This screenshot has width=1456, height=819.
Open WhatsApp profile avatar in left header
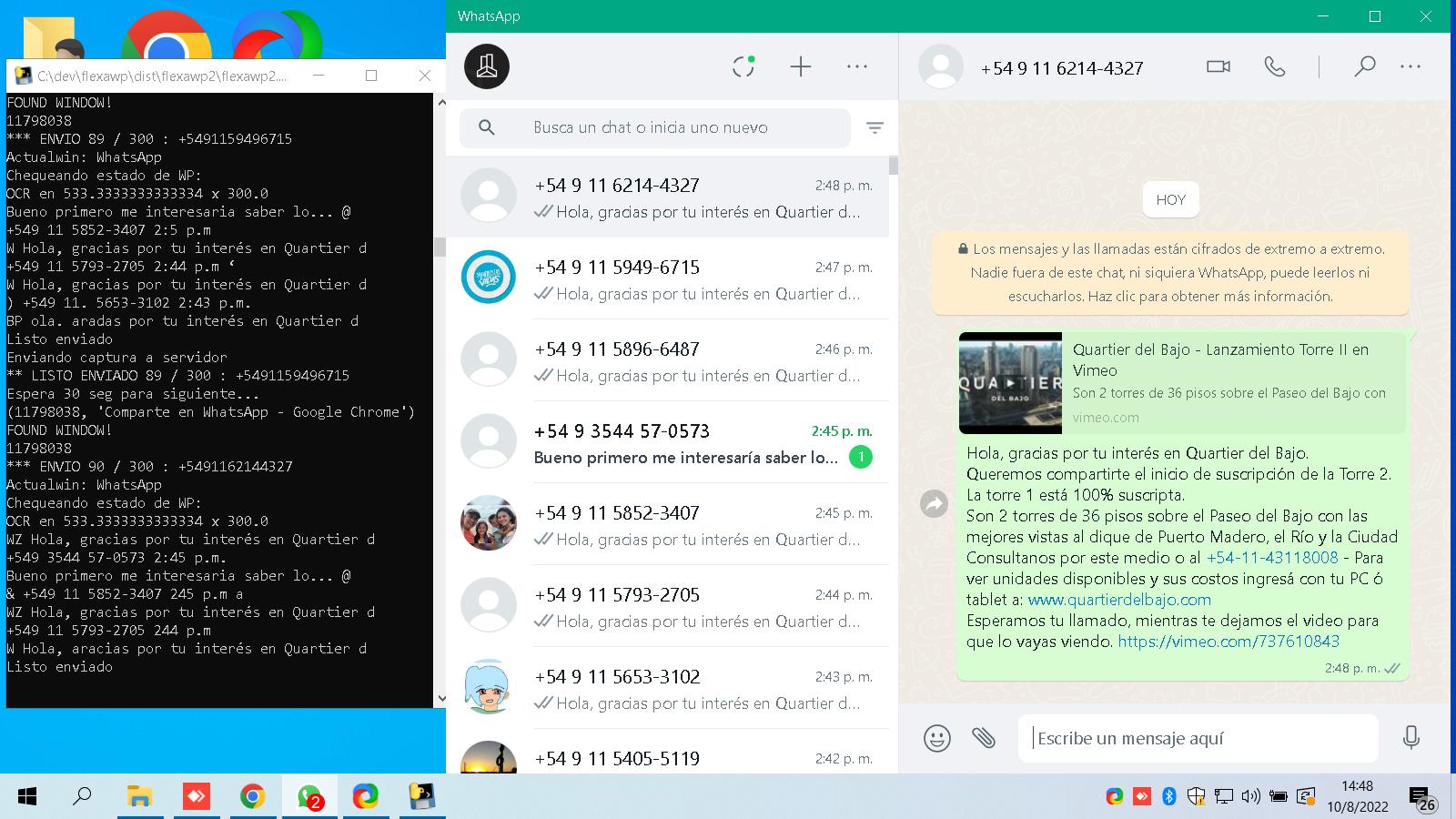[x=487, y=66]
